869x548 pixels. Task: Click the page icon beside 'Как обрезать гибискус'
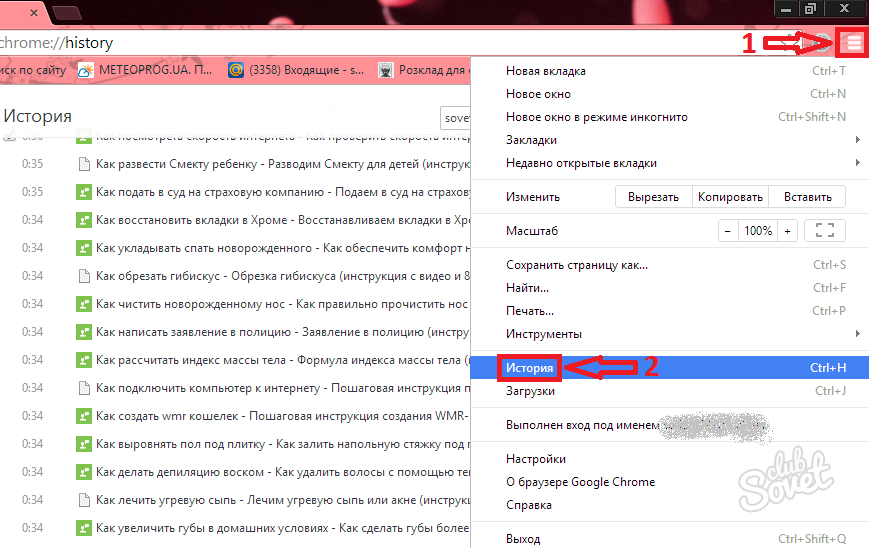point(84,275)
